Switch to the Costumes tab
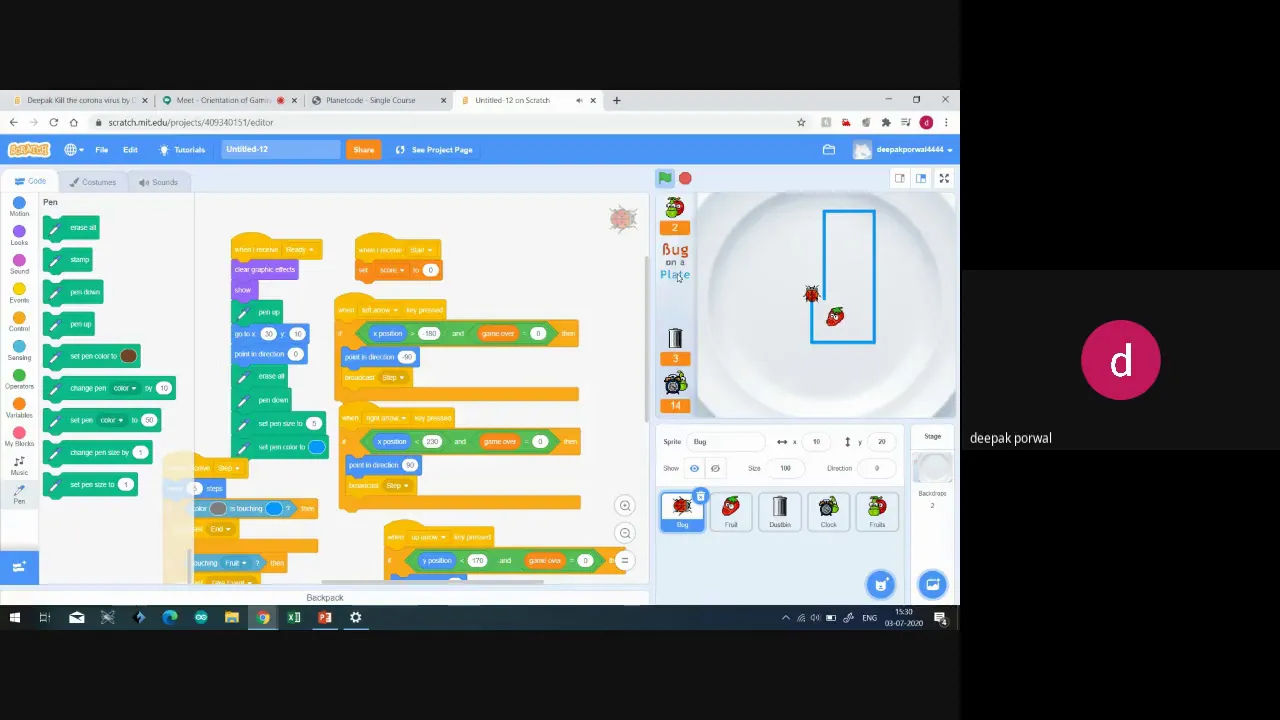Image resolution: width=1280 pixels, height=720 pixels. pyautogui.click(x=93, y=182)
